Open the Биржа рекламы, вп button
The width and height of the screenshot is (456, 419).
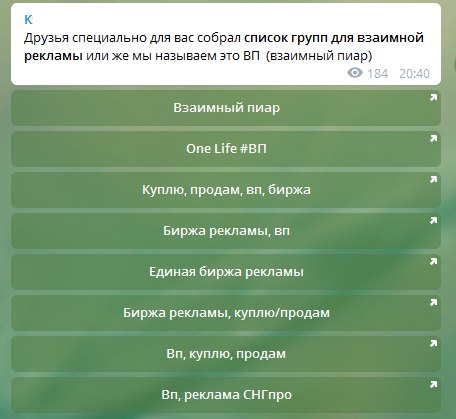click(x=226, y=231)
